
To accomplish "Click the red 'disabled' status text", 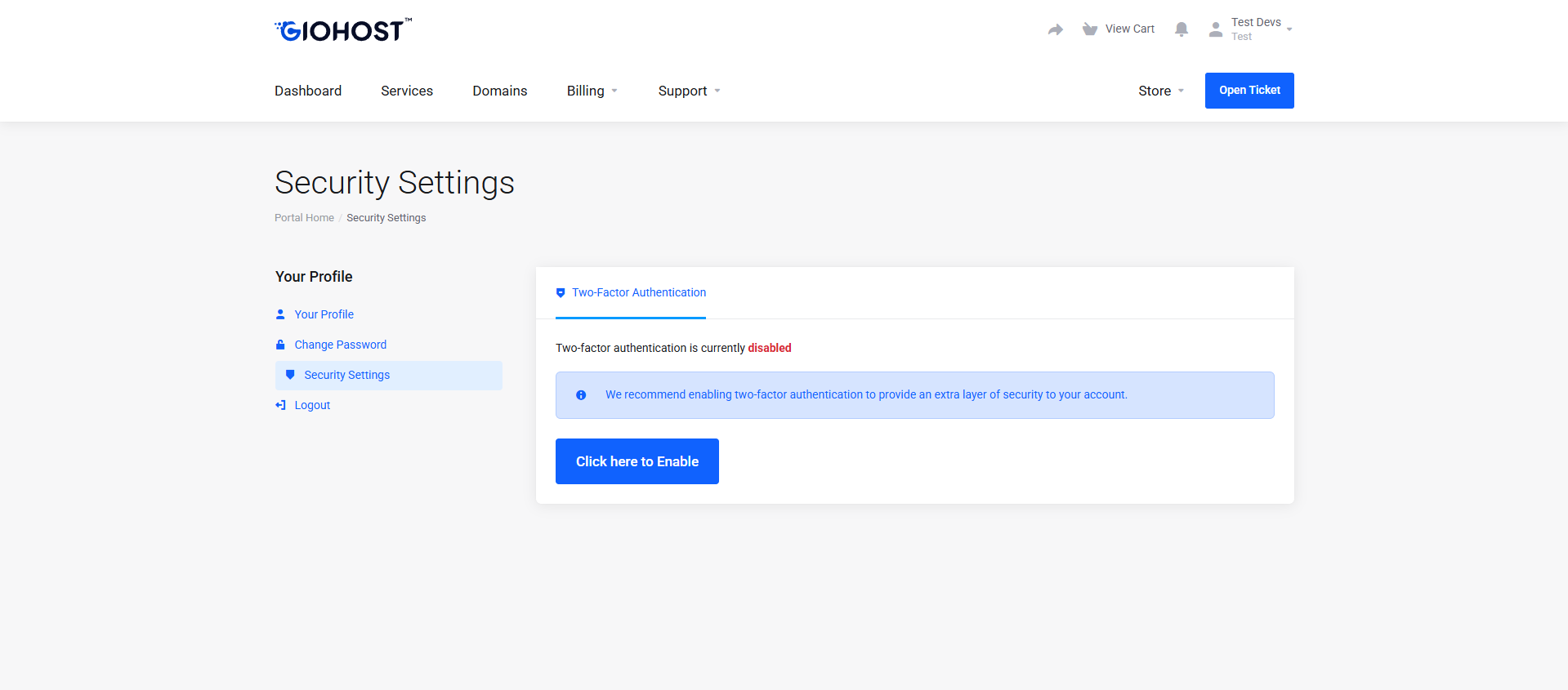I will coord(770,348).
